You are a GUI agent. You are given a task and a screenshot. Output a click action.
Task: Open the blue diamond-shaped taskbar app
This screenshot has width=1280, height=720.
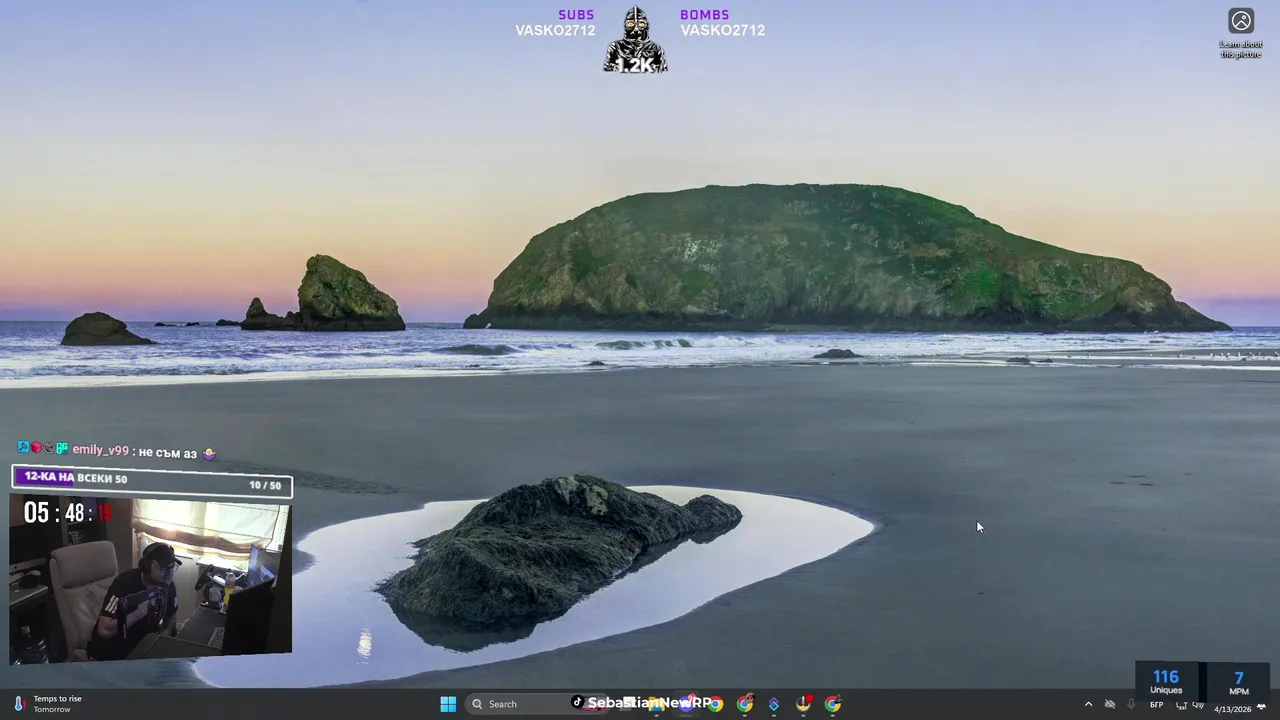pos(773,704)
